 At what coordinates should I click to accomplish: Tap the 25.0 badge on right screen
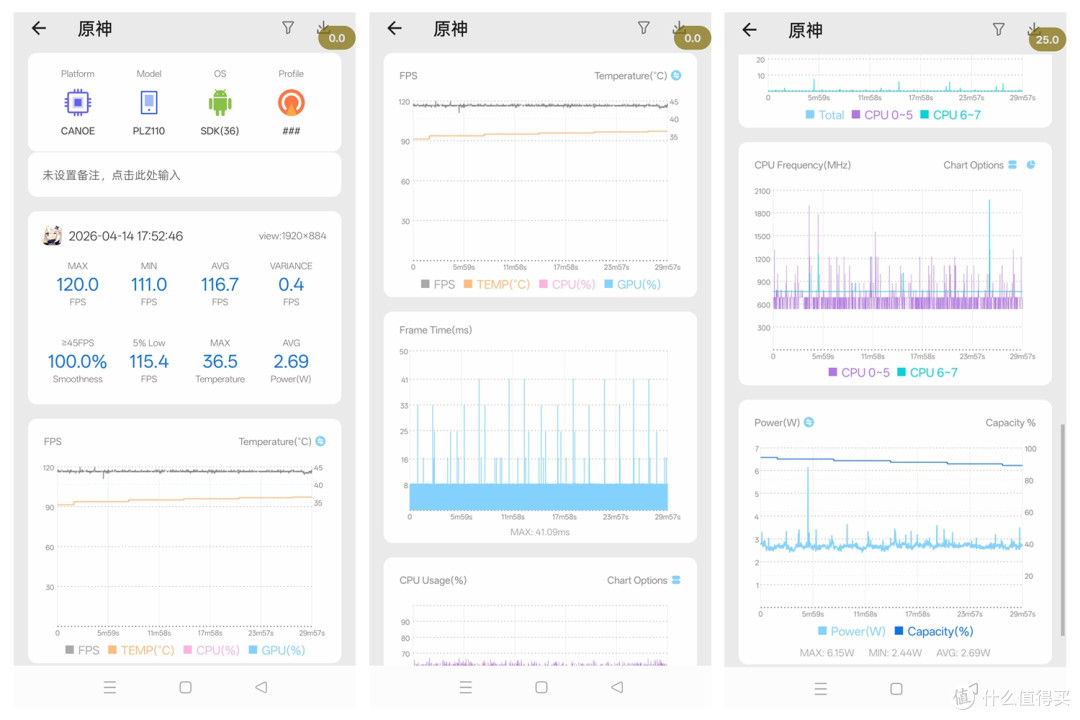point(1047,39)
